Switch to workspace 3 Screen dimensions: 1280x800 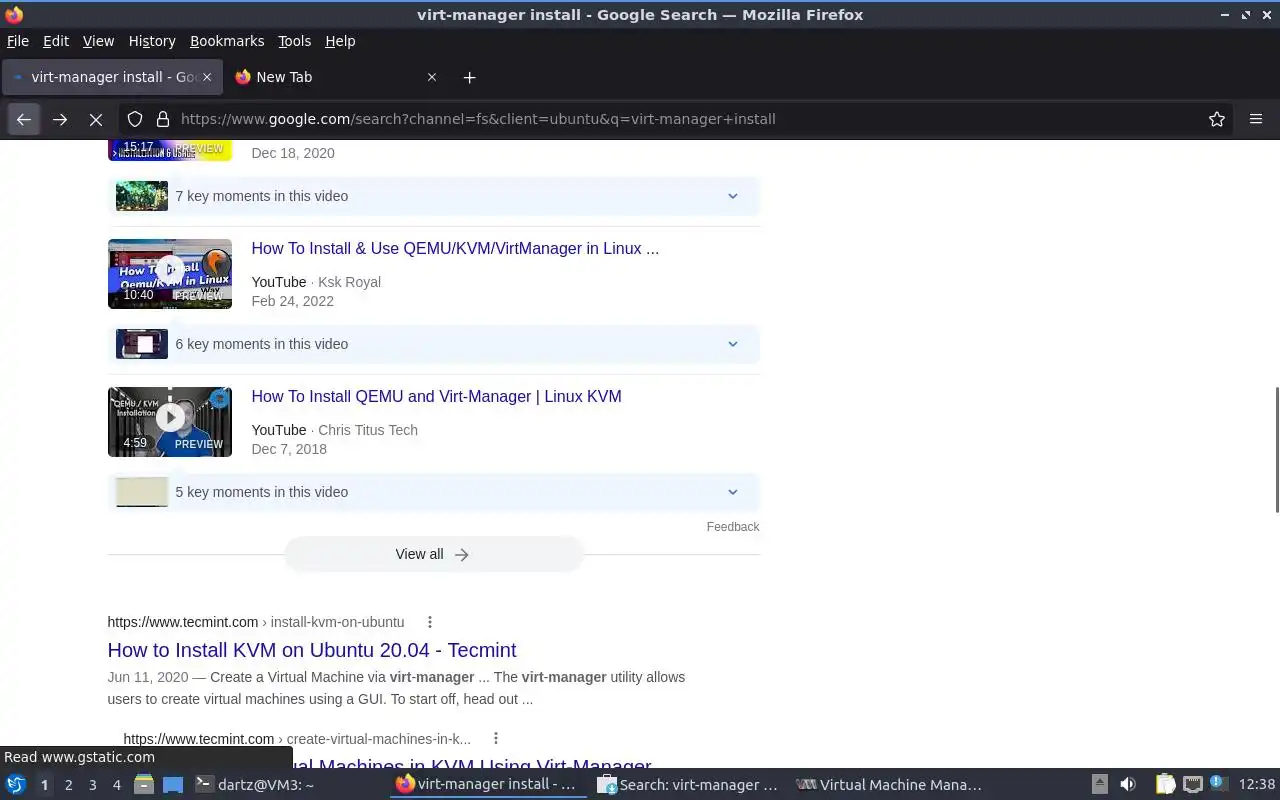(x=93, y=785)
